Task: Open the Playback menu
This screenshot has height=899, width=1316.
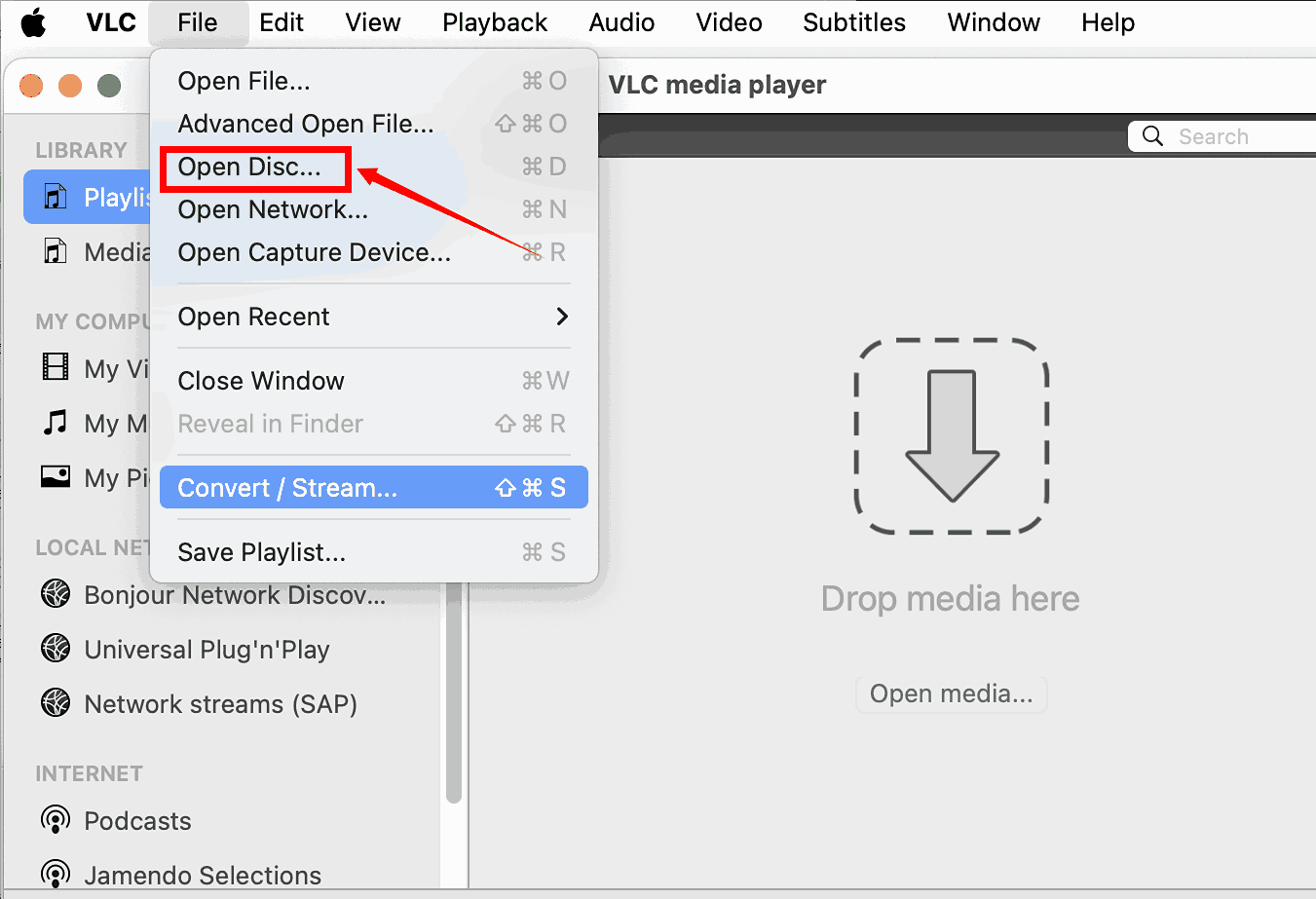Action: [x=495, y=22]
